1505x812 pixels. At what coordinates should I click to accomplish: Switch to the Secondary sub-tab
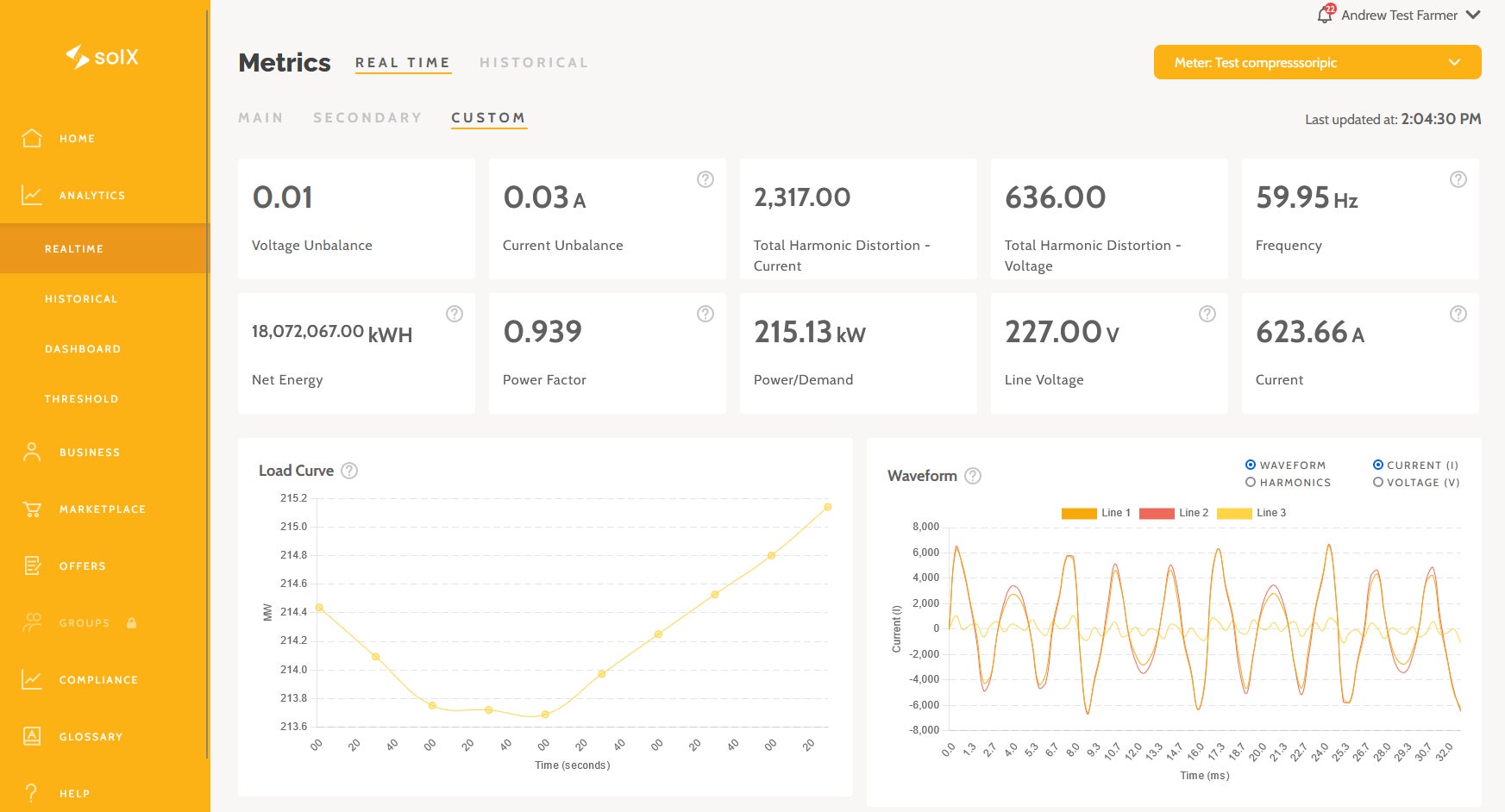point(367,118)
